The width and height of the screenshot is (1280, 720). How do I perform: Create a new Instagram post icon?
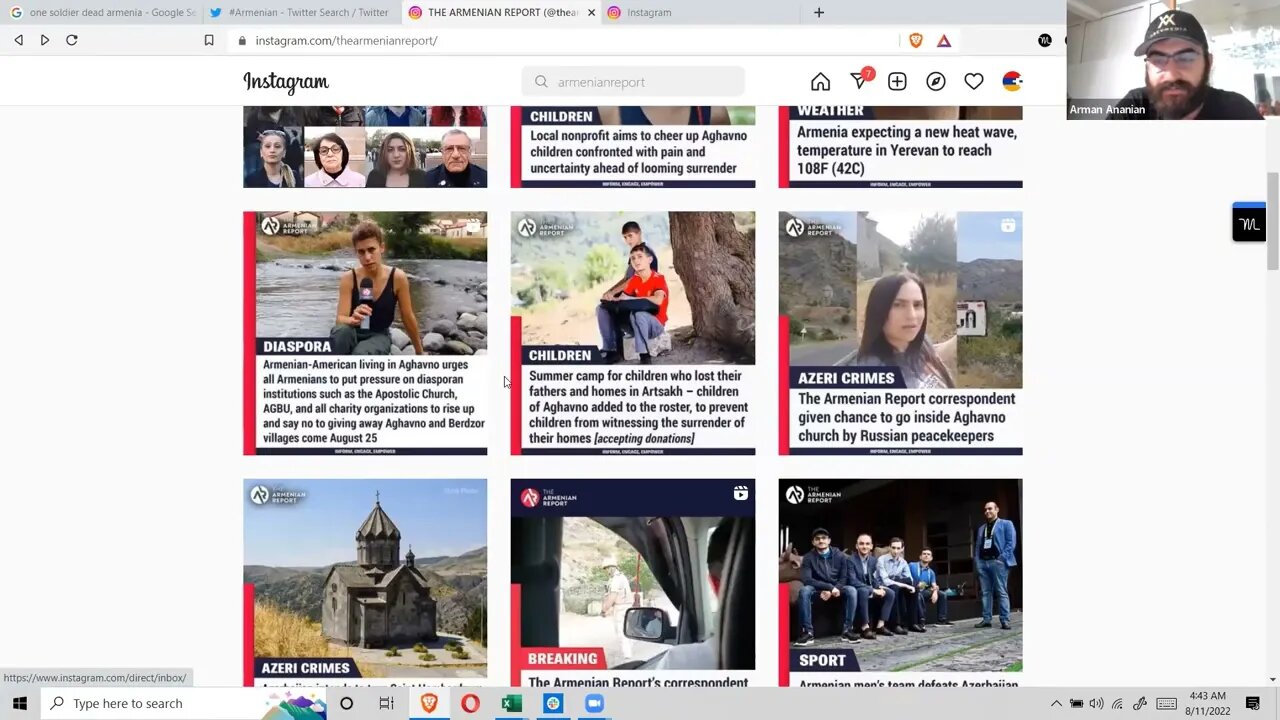(897, 82)
